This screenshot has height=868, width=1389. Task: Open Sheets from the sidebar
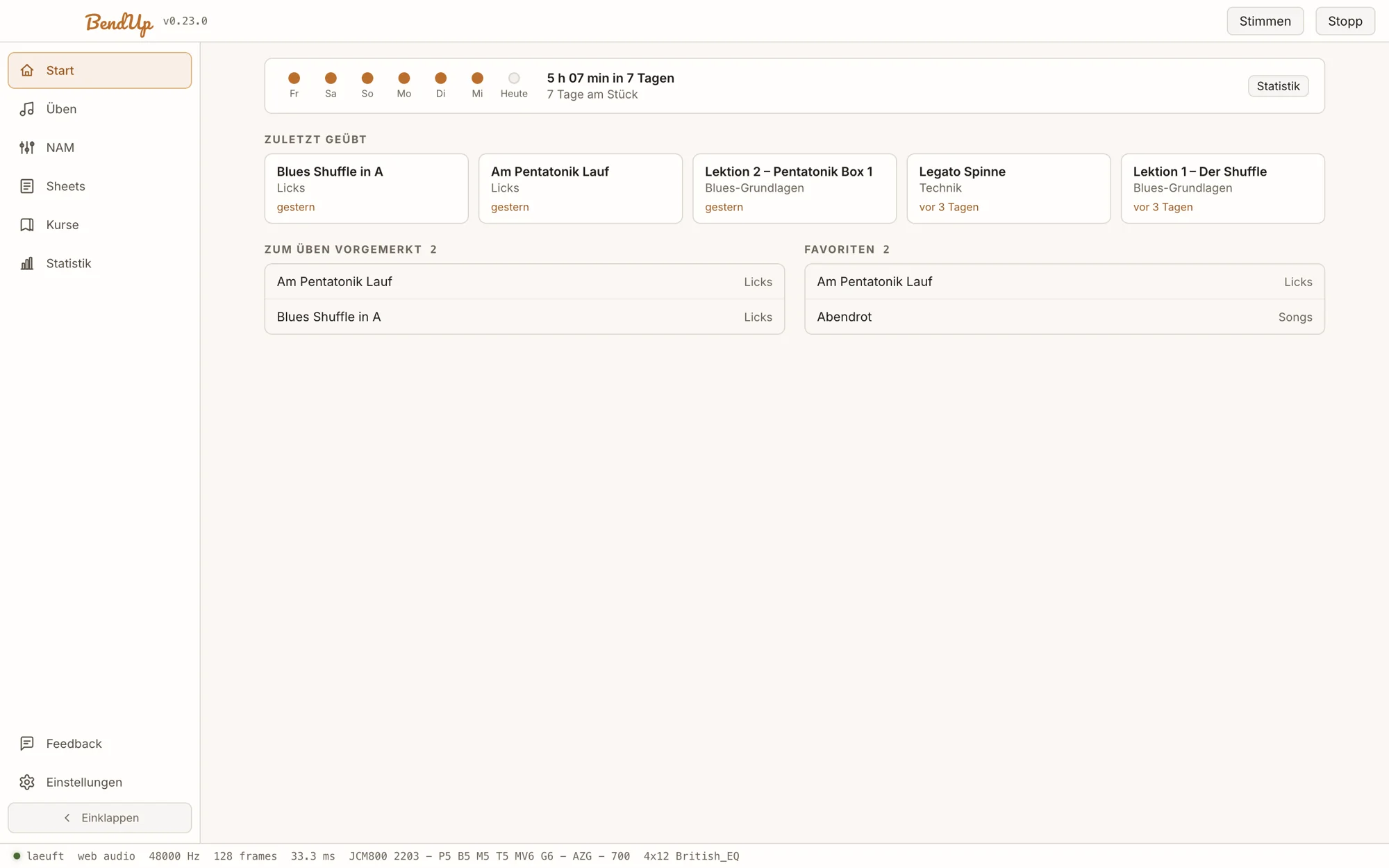pos(100,186)
